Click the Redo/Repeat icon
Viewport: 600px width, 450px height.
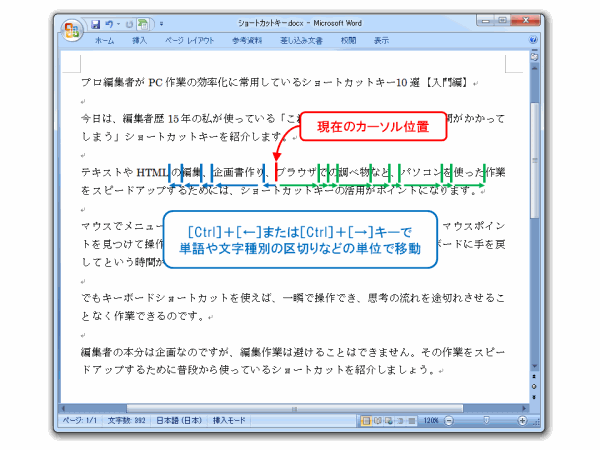129,24
